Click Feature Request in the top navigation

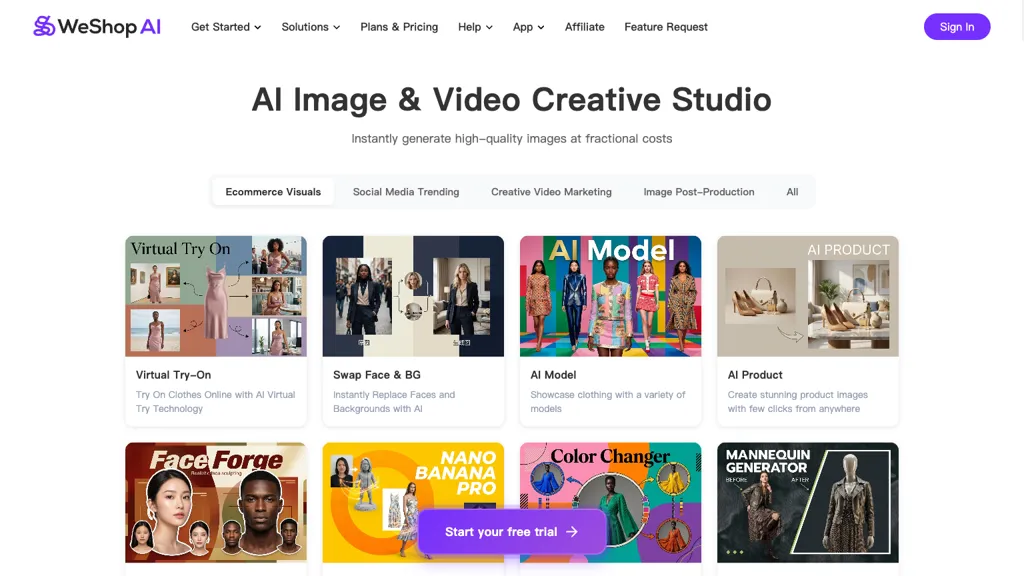[x=666, y=27]
